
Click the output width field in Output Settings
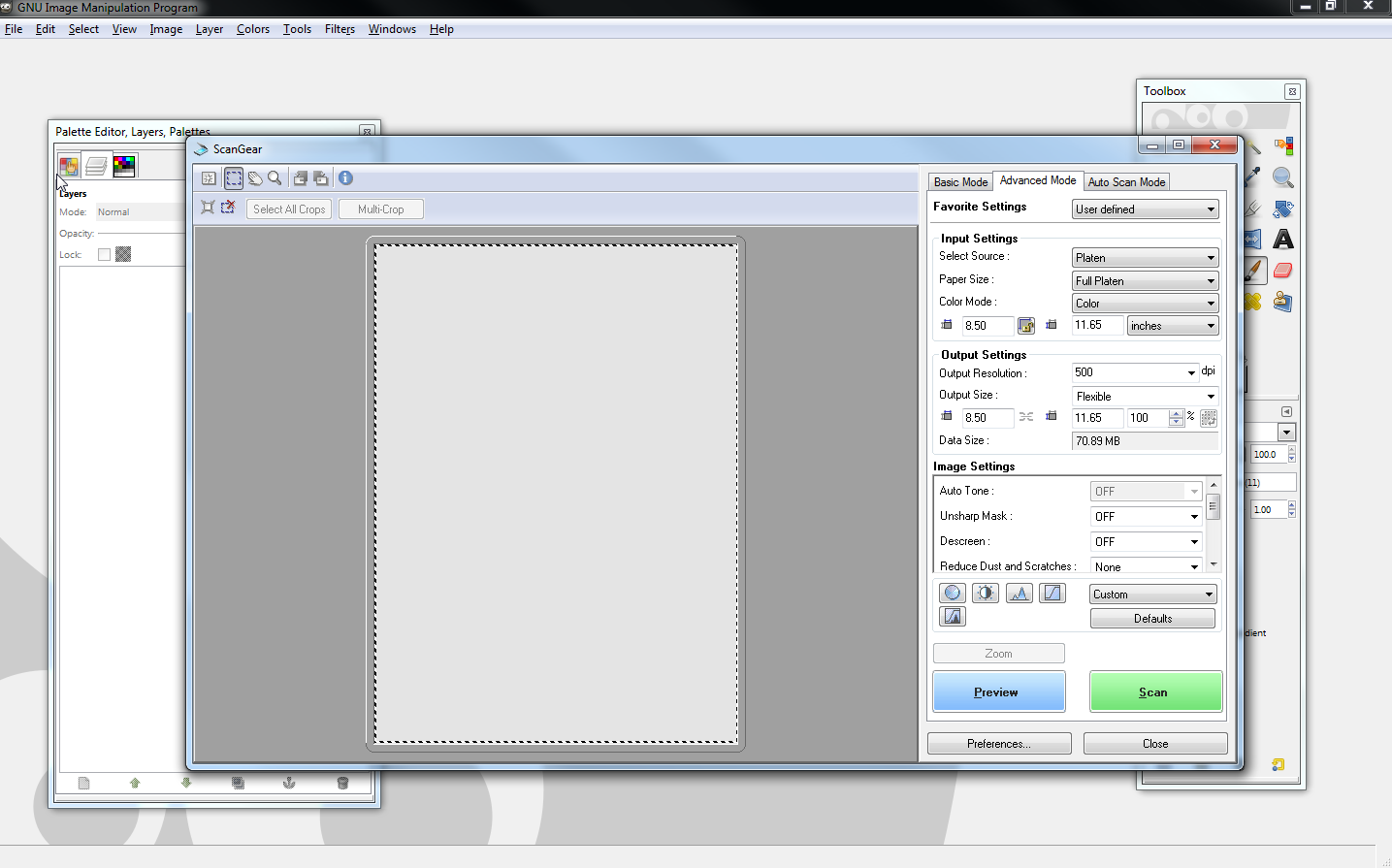click(x=988, y=418)
